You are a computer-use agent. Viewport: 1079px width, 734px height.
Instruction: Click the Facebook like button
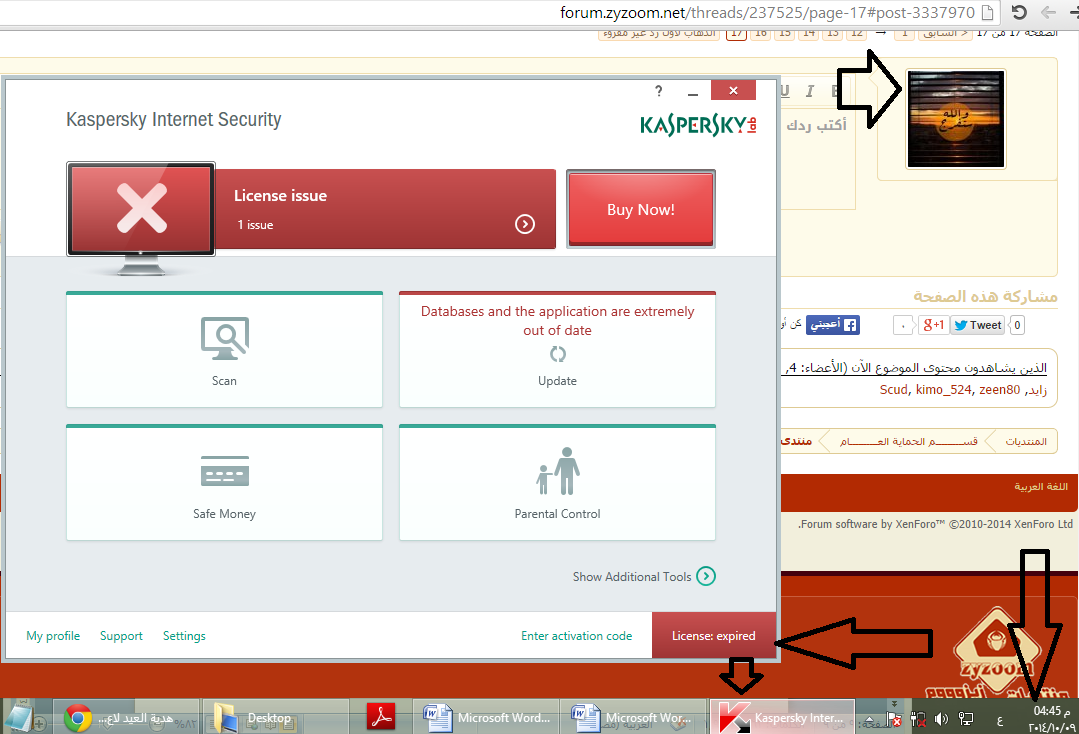pos(833,325)
